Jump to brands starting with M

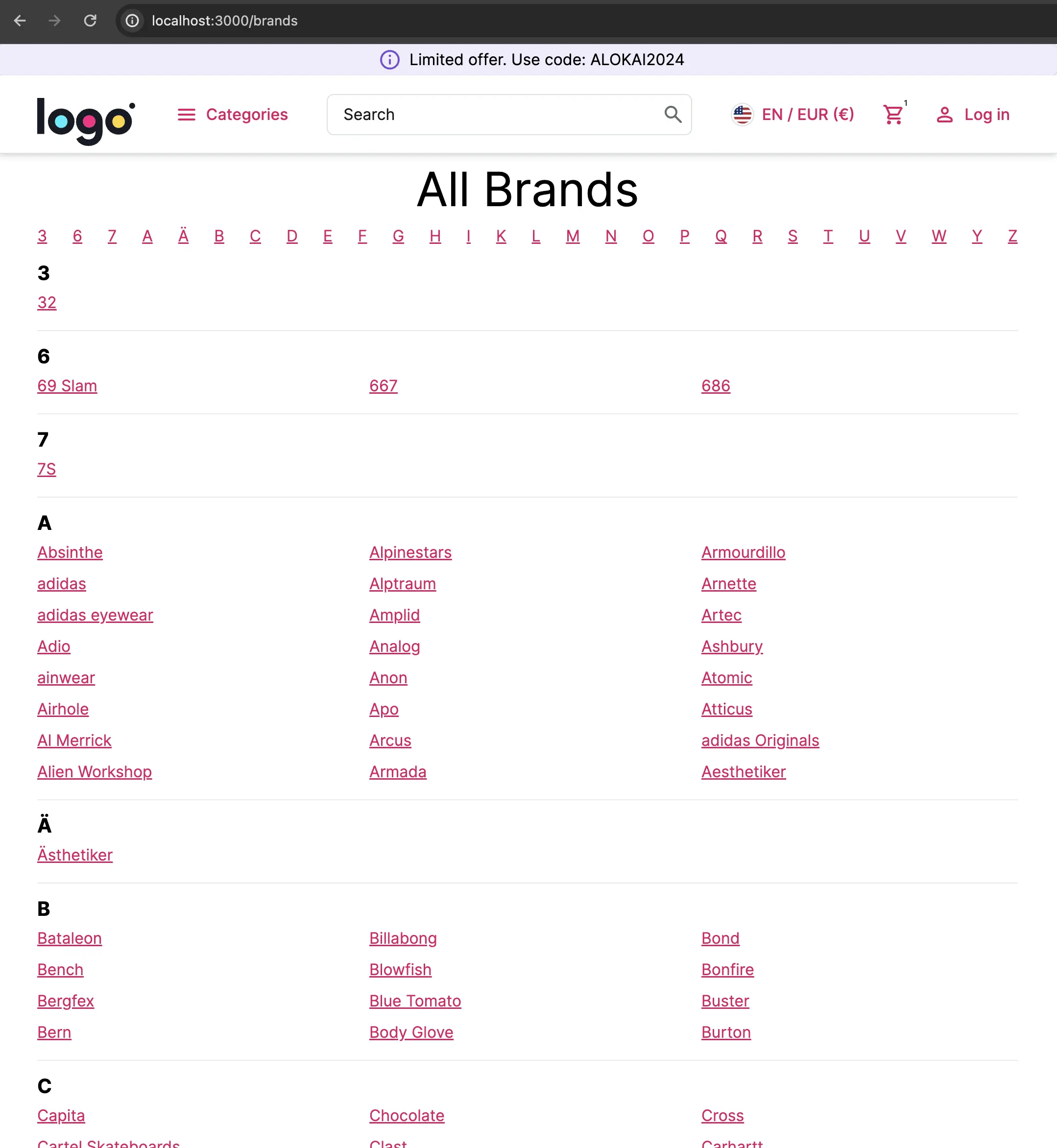pyautogui.click(x=573, y=236)
